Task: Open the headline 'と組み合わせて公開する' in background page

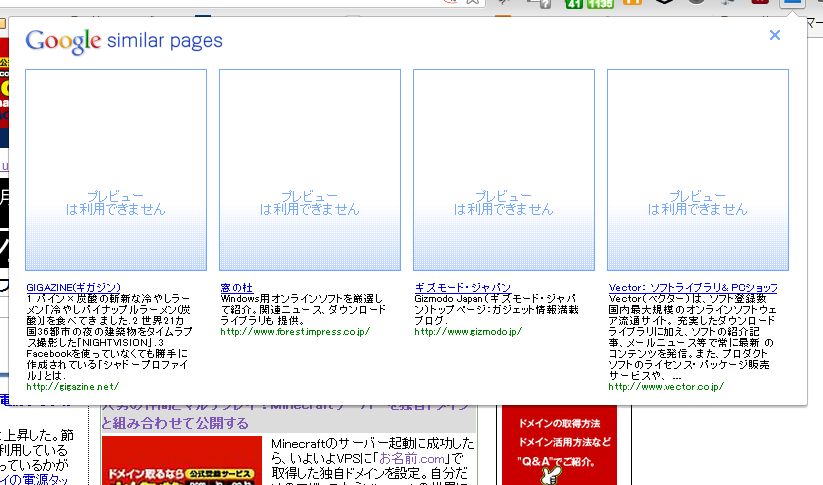Action: (175, 423)
